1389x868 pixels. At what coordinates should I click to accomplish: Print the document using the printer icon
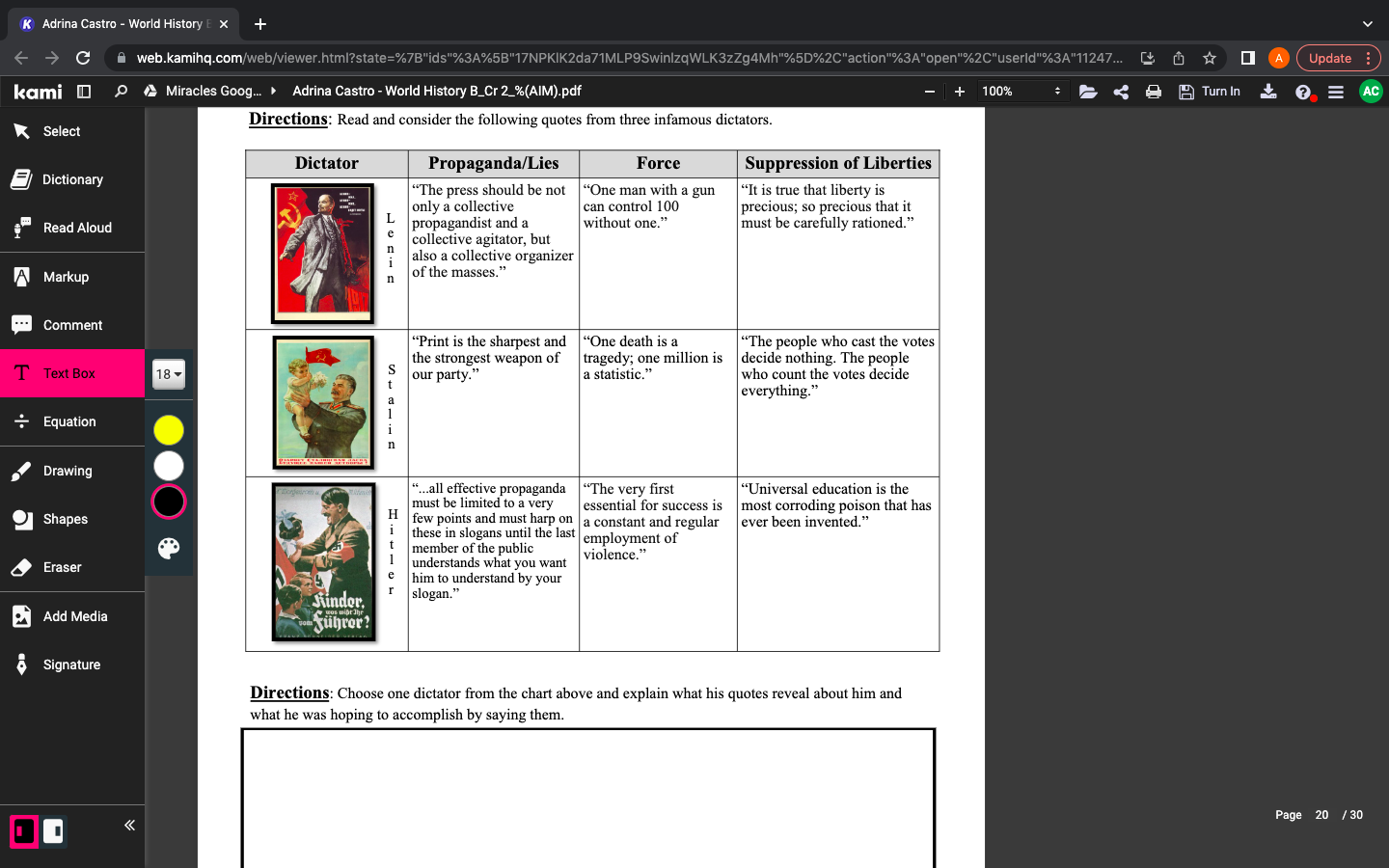pyautogui.click(x=1153, y=92)
